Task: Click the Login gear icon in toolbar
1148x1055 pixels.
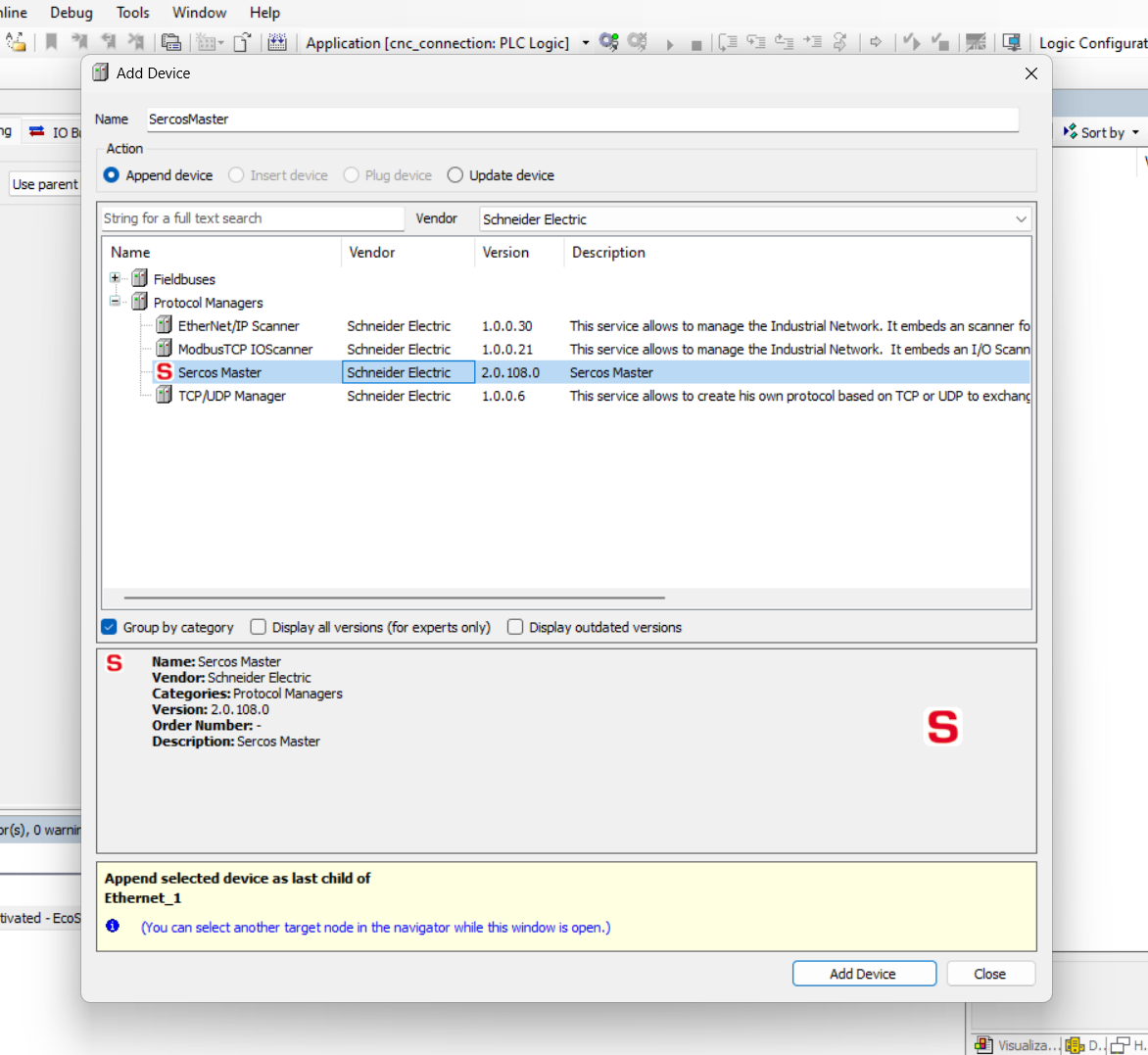Action: pyautogui.click(x=608, y=42)
